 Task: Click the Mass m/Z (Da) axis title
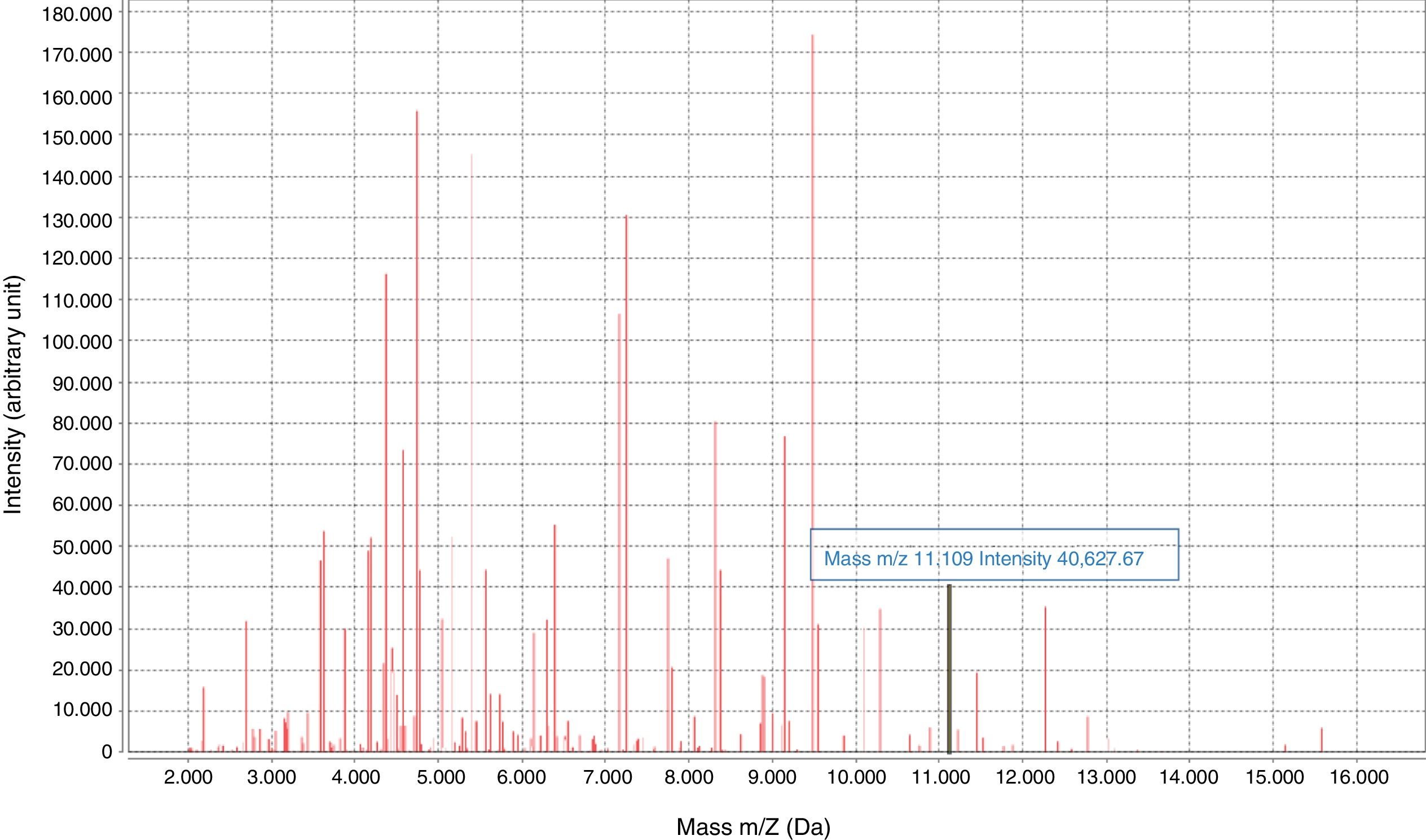pos(753,827)
